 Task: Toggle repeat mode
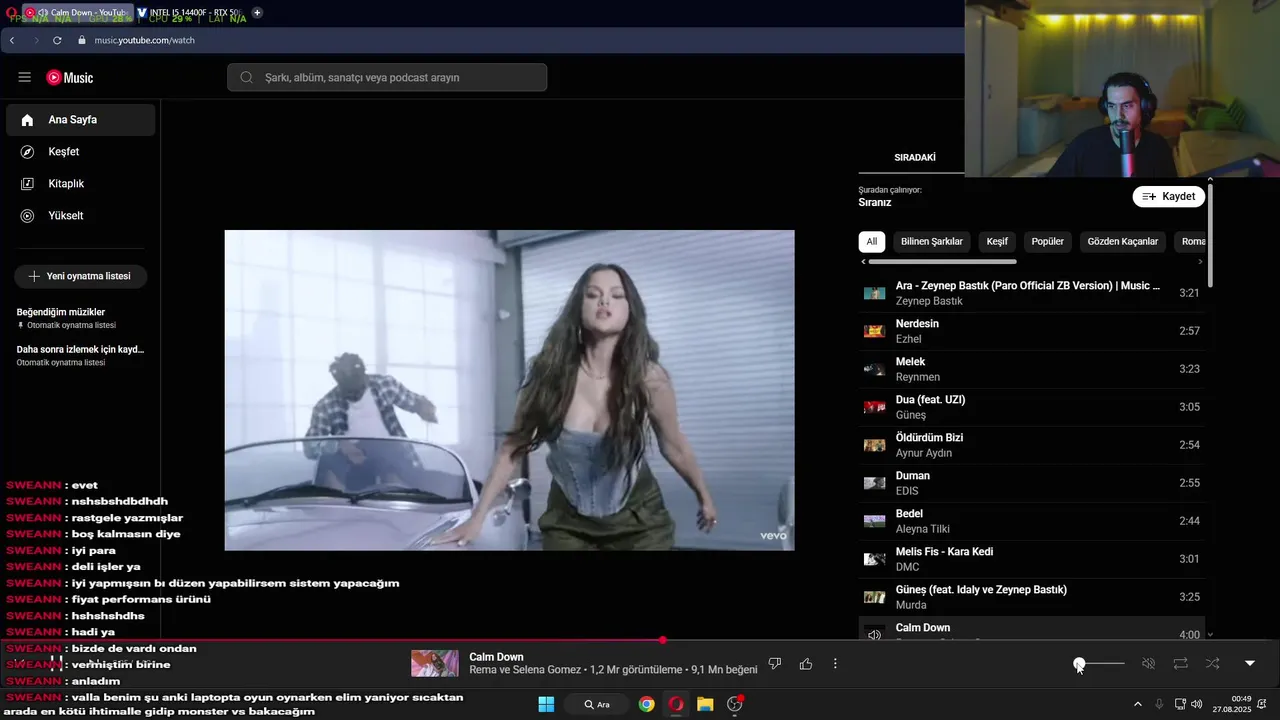(x=1181, y=663)
